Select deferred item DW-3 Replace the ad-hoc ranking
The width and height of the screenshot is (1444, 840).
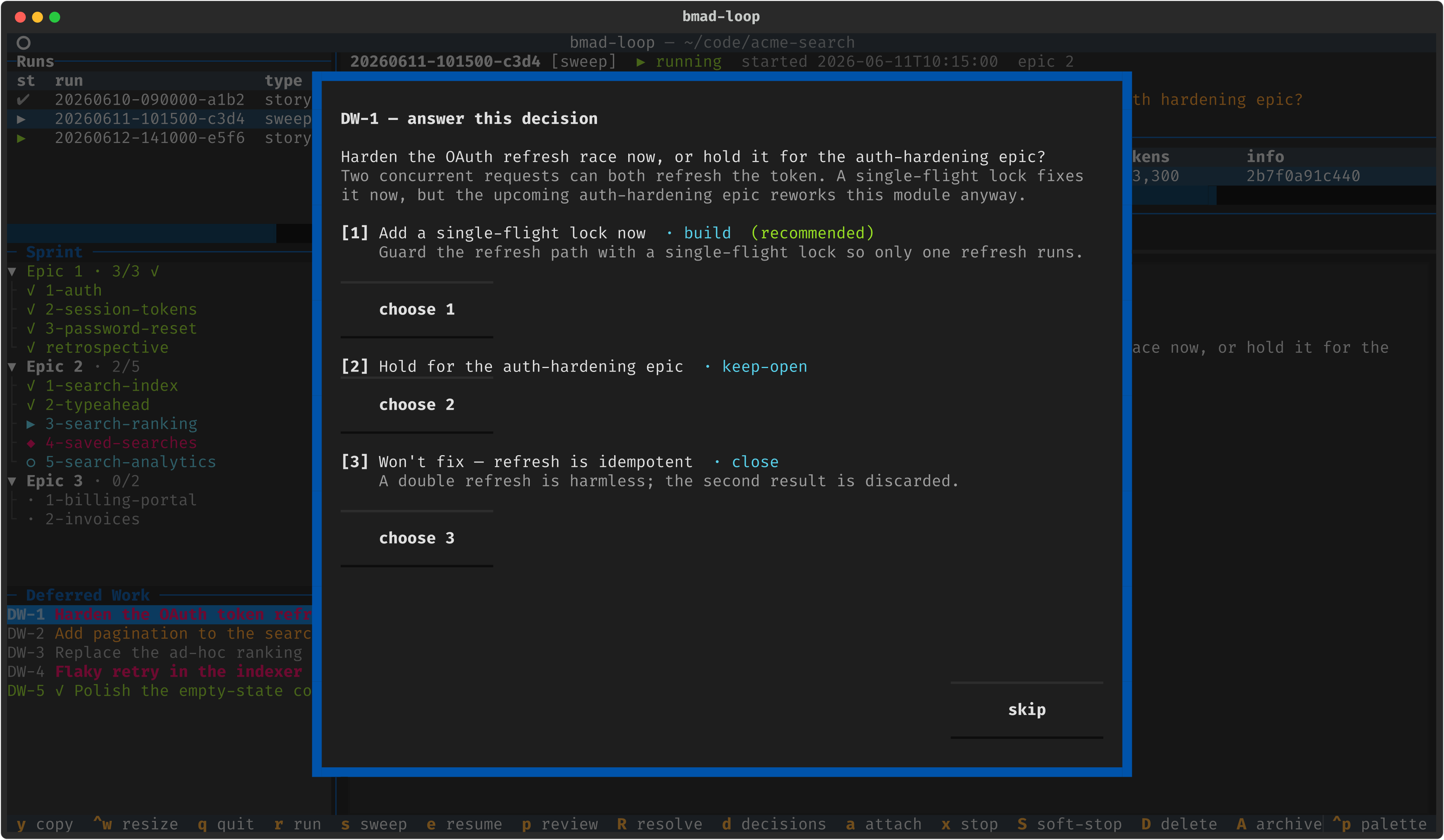(159, 652)
